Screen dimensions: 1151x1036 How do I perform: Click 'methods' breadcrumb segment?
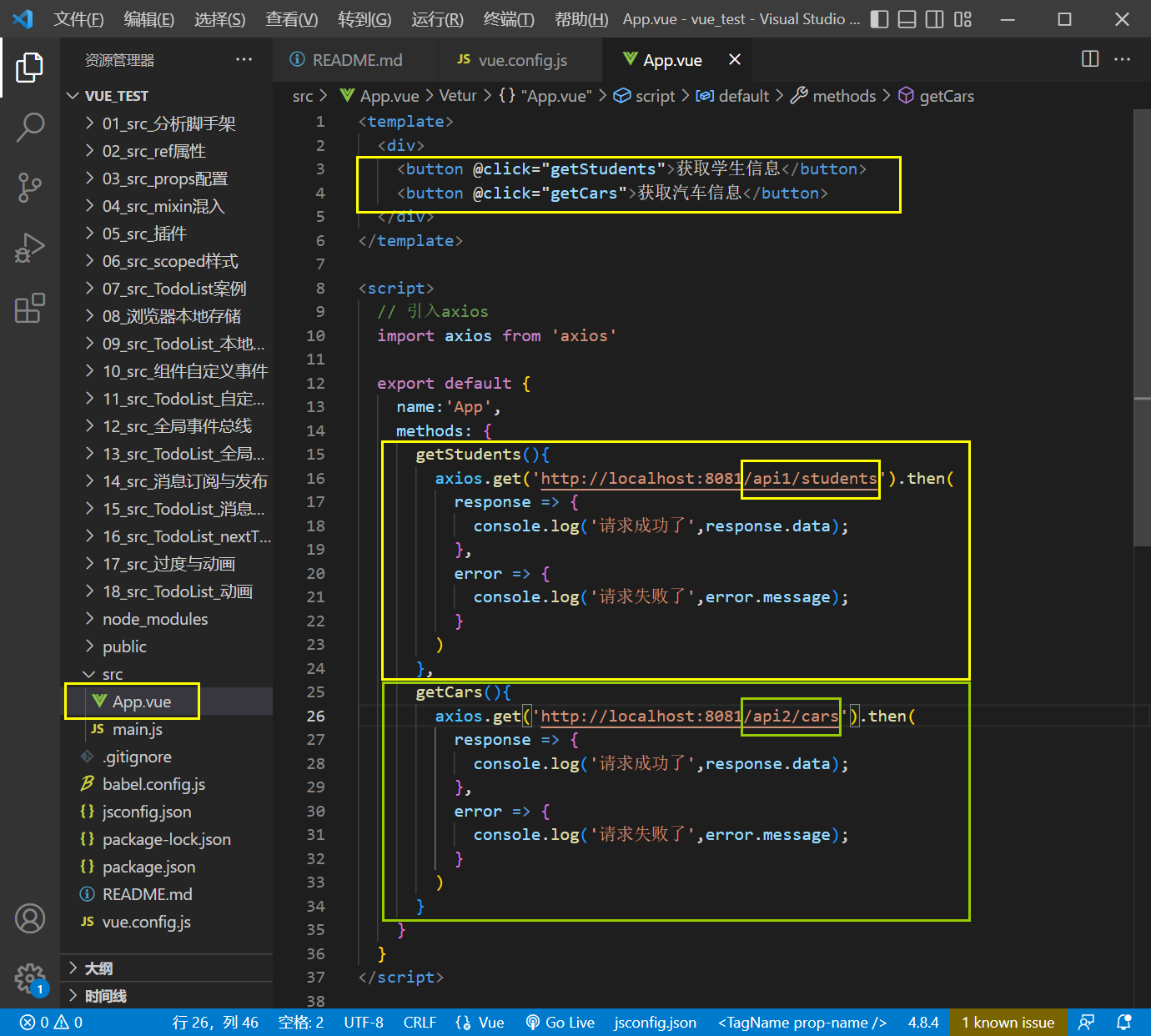(x=844, y=96)
